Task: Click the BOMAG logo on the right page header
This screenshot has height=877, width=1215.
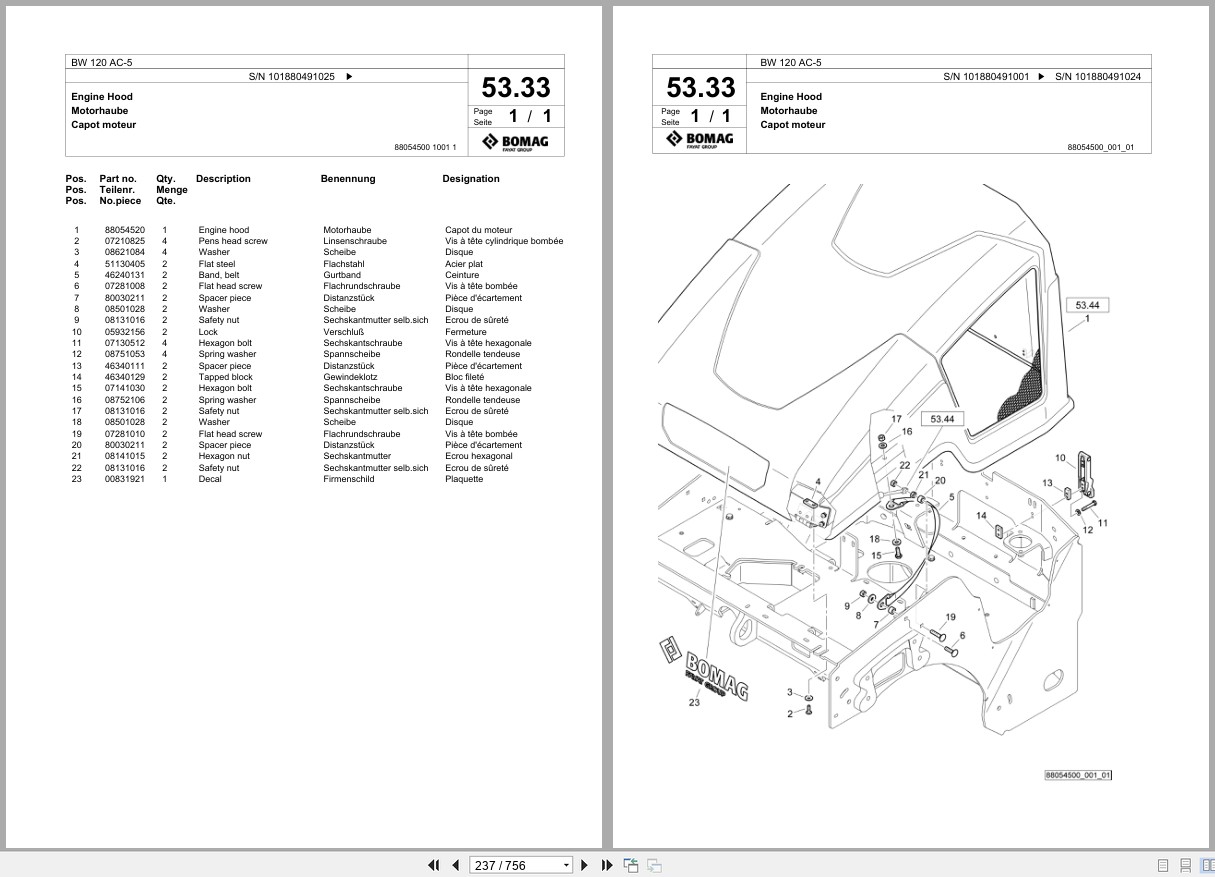Action: click(700, 140)
